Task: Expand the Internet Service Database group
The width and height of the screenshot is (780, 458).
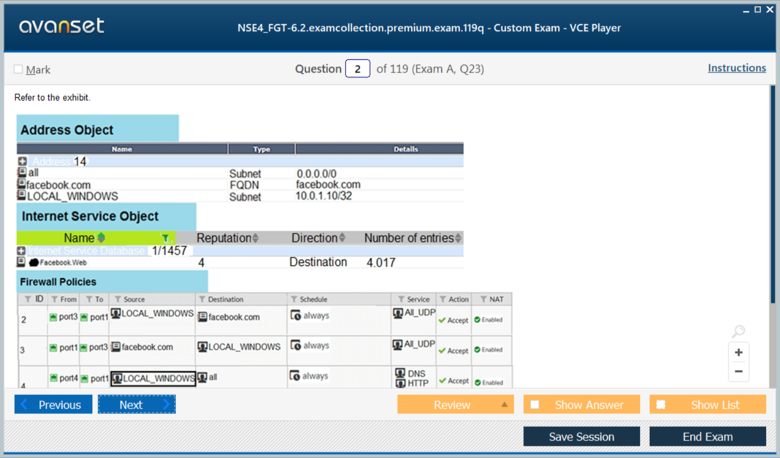Action: click(21, 251)
